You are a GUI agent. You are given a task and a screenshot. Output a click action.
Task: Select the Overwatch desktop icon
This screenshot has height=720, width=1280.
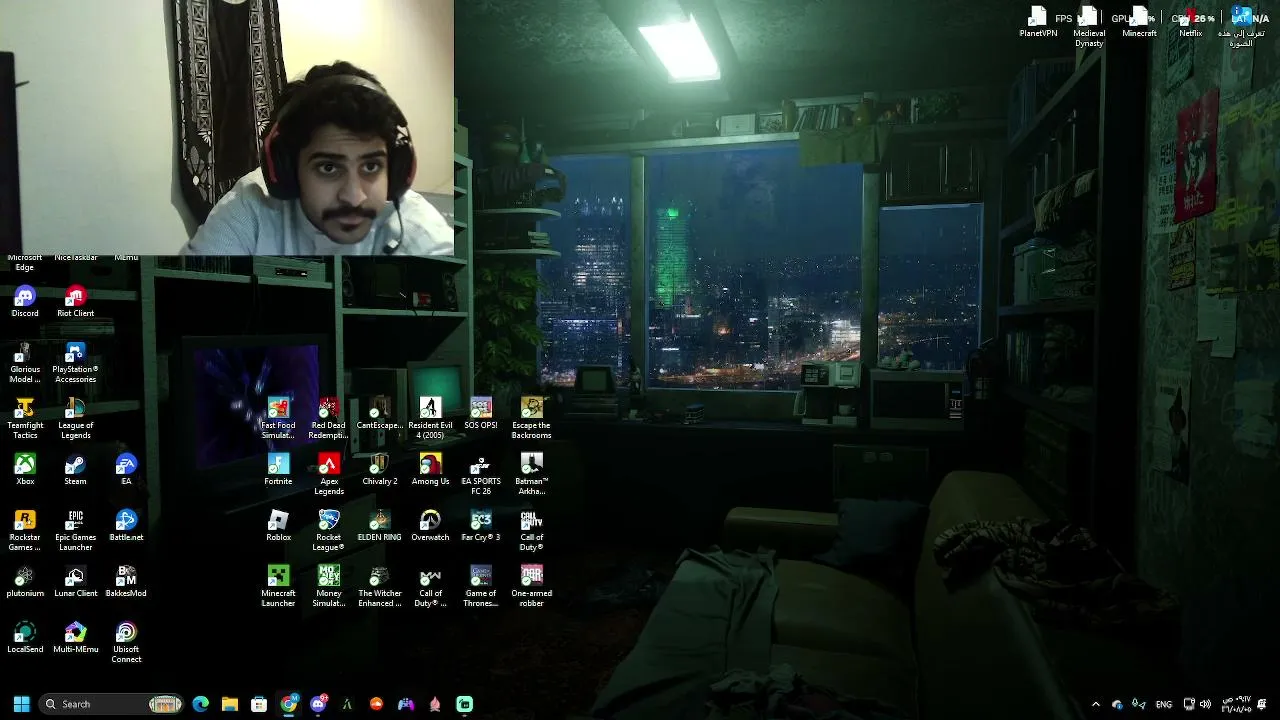(x=430, y=526)
